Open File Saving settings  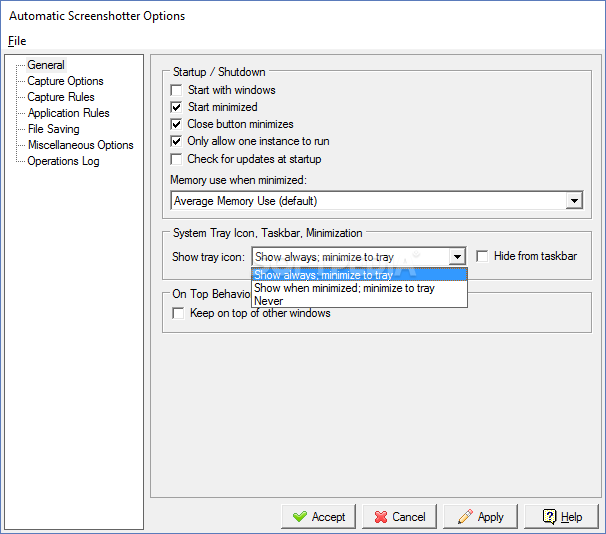point(53,129)
